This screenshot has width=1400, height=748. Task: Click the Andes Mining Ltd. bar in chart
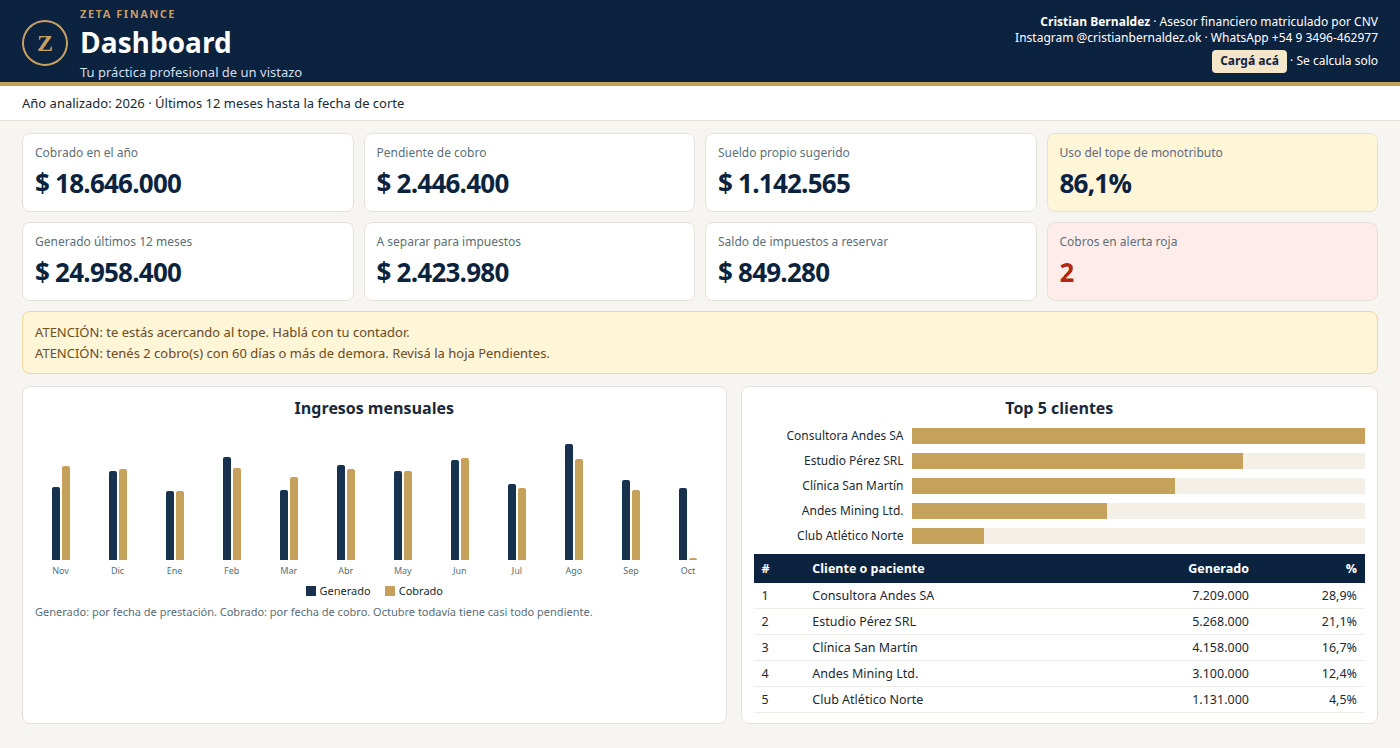pyautogui.click(x=1009, y=511)
